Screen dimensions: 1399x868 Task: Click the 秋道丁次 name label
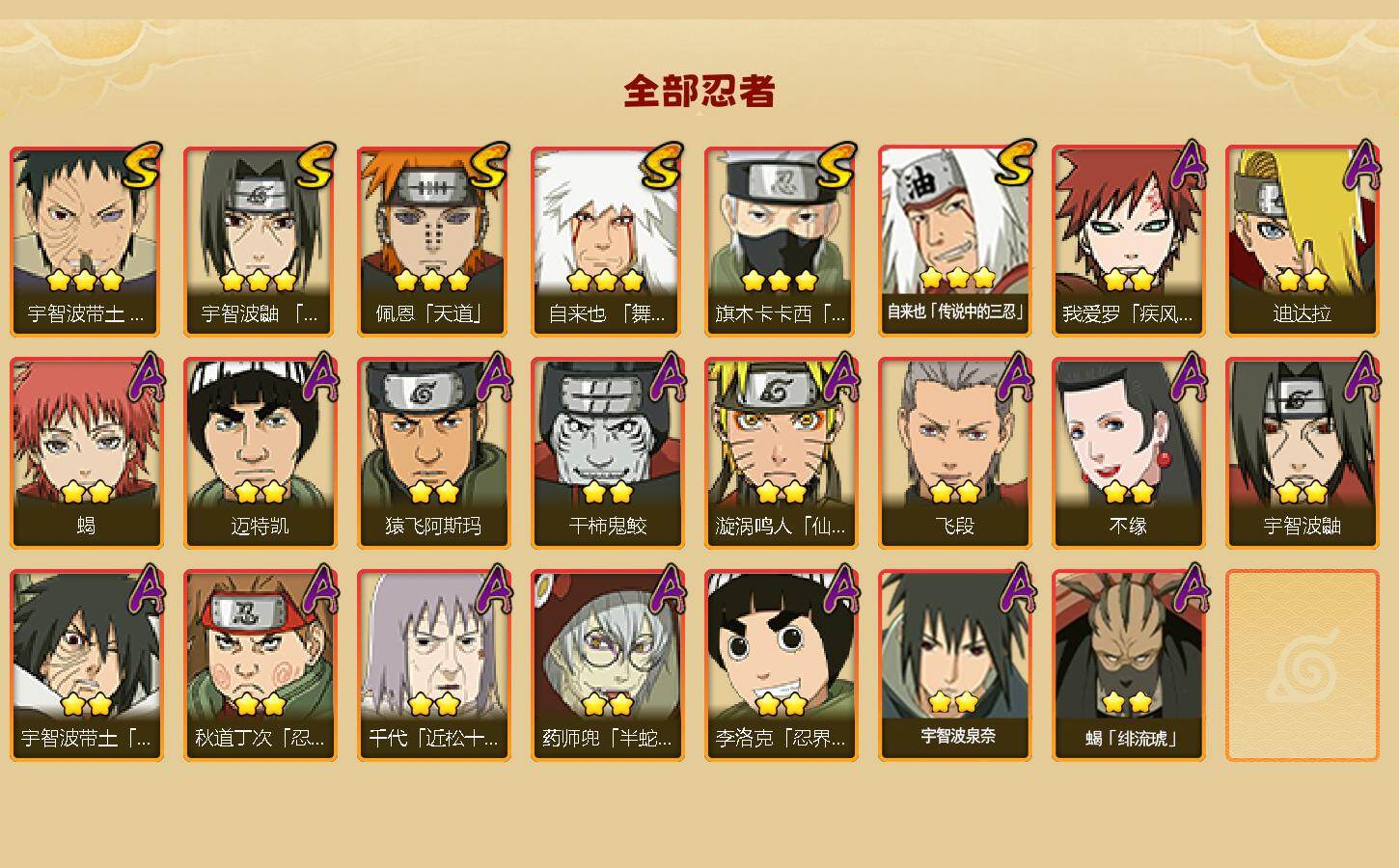pos(260,739)
